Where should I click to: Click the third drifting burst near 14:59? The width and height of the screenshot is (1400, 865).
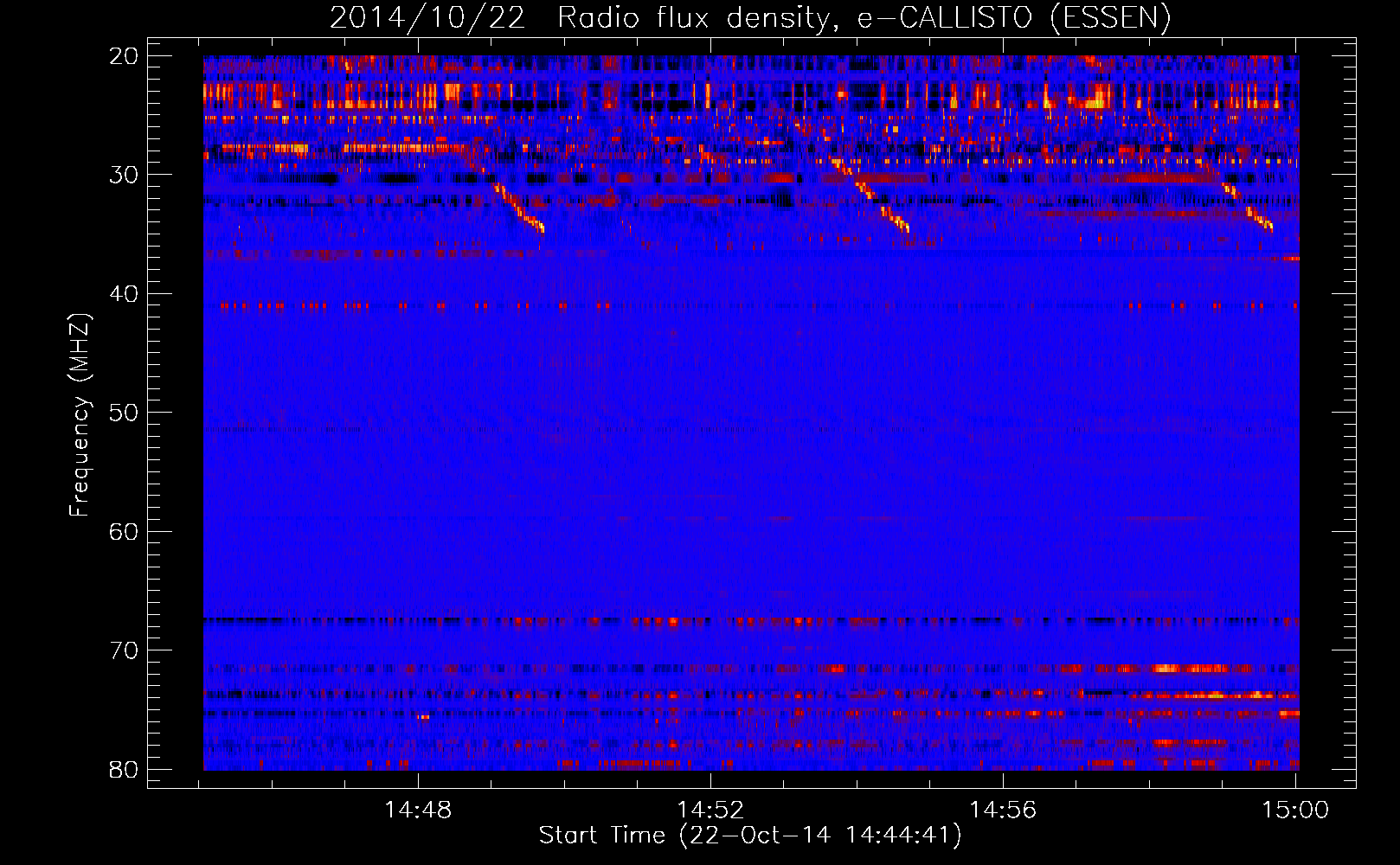[x=1246, y=208]
